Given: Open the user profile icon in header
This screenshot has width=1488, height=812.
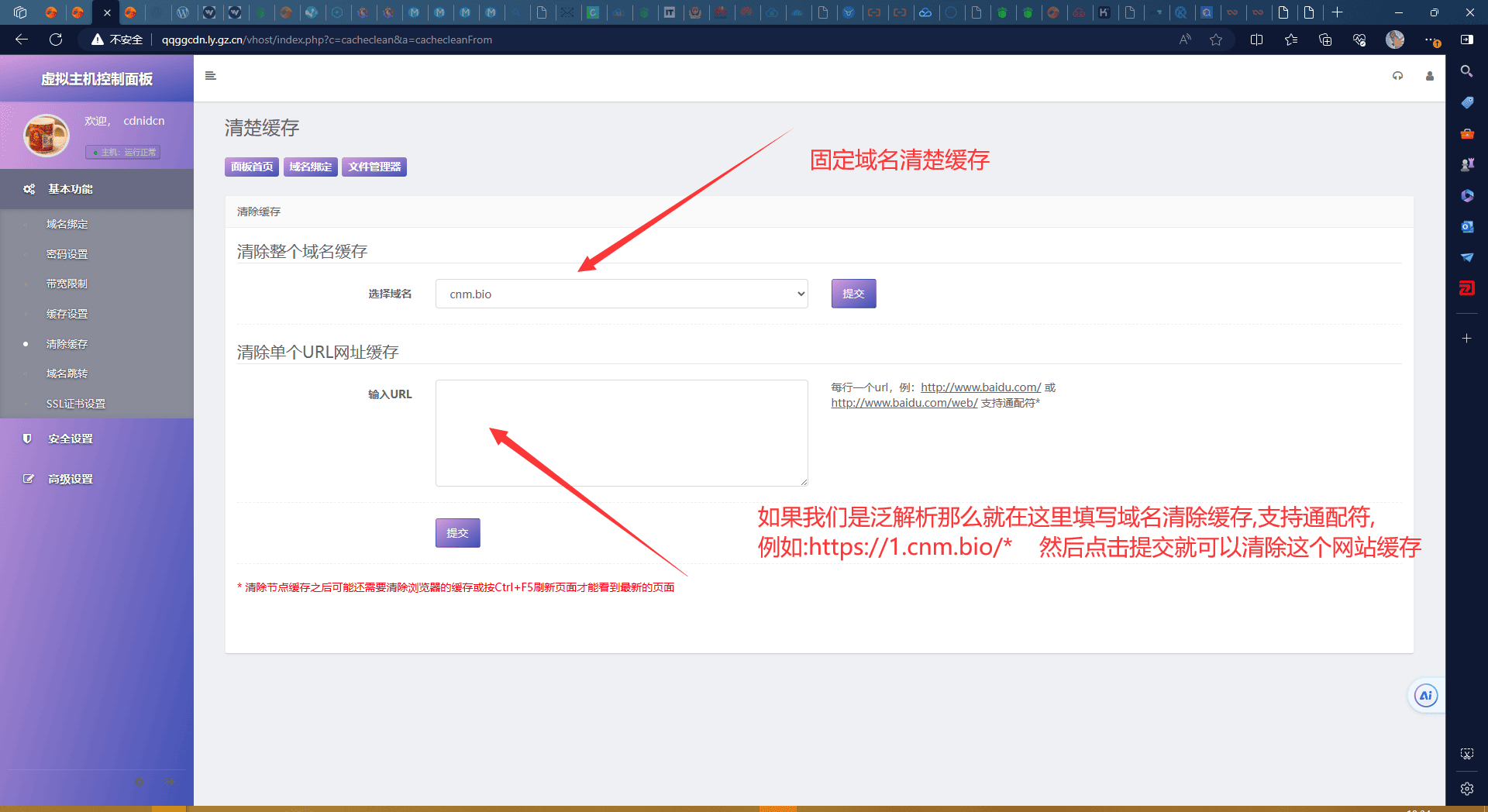Looking at the screenshot, I should [1430, 76].
